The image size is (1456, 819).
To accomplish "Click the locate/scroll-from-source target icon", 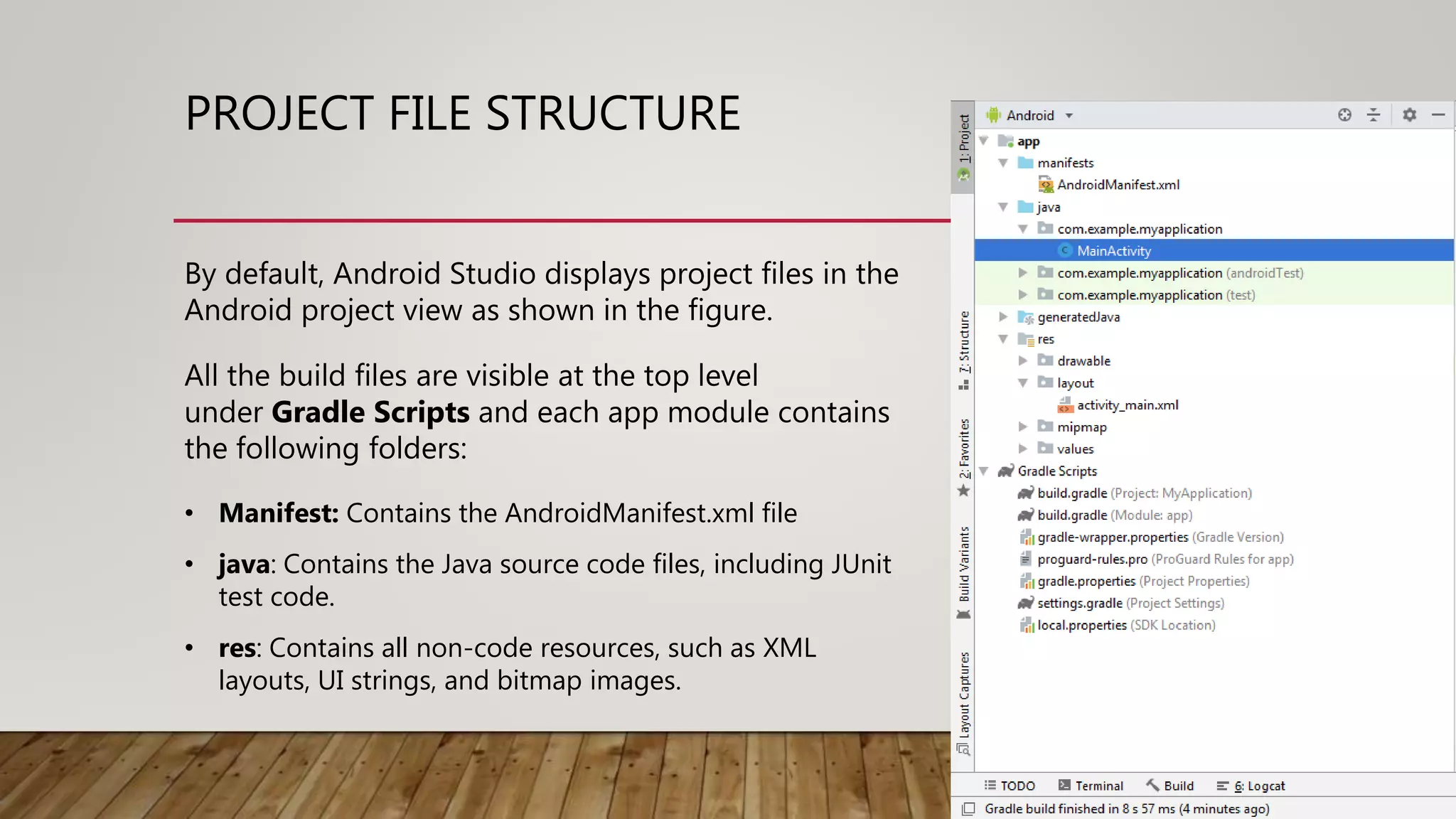I will click(1344, 114).
